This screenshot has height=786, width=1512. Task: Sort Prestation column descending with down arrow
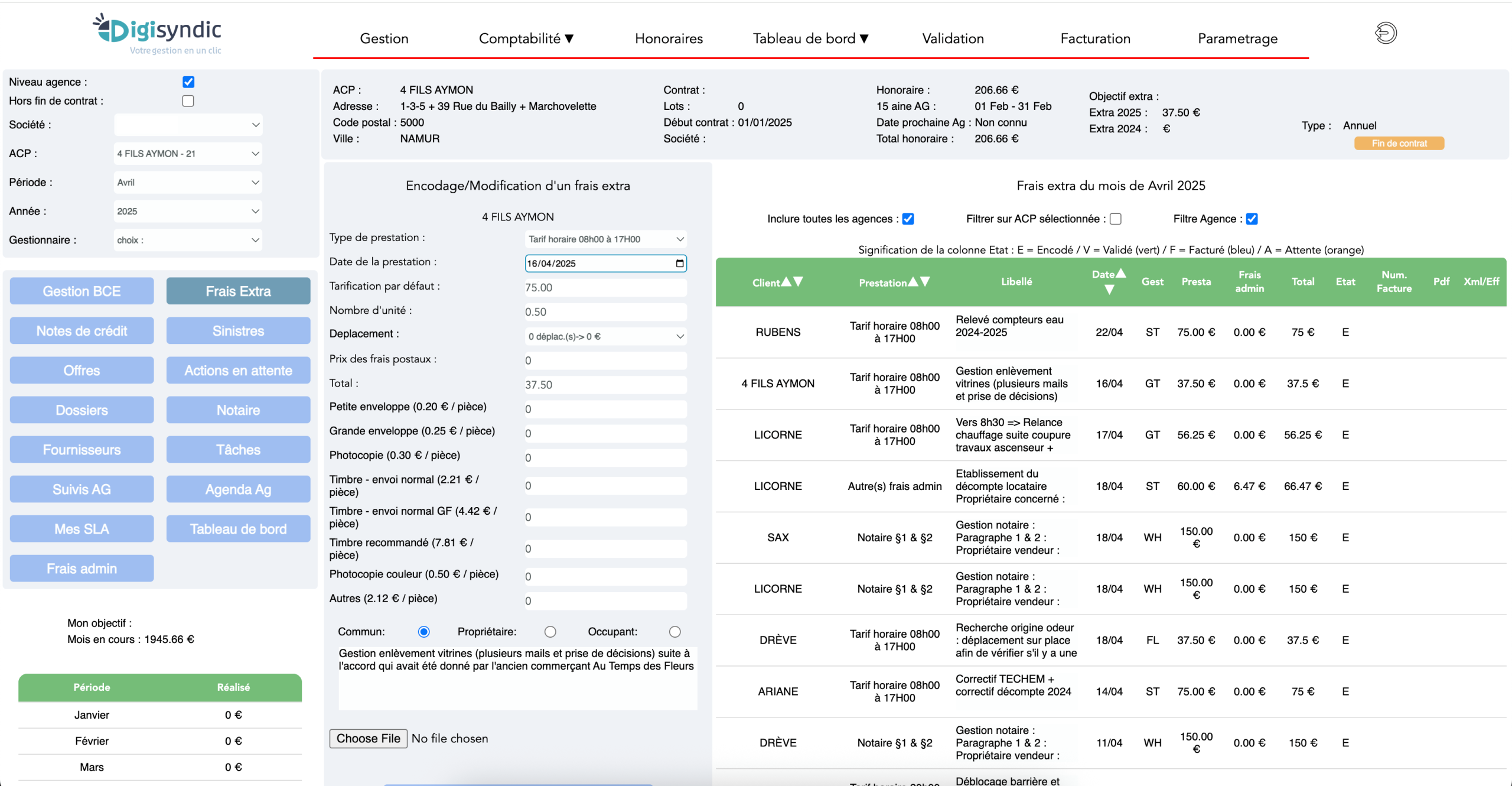pos(926,282)
